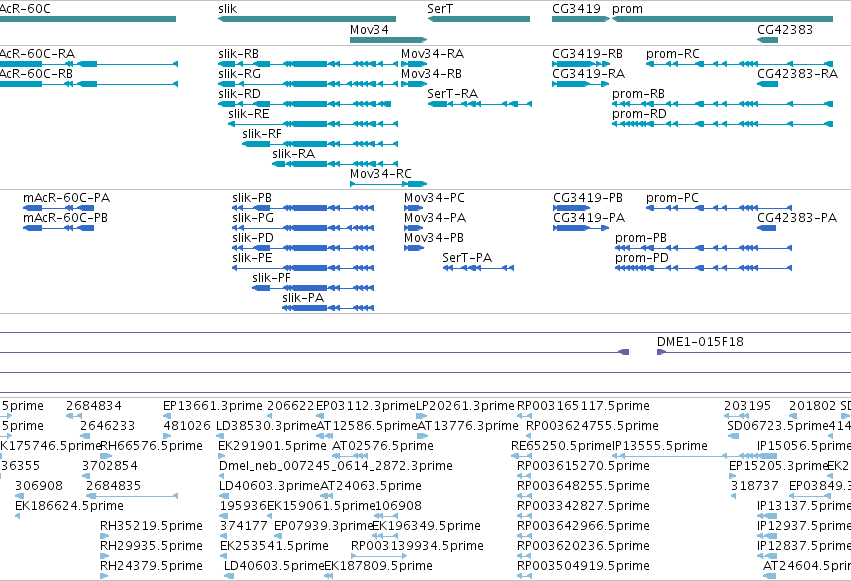This screenshot has width=851, height=581.
Task: Select the RP003504919.5prime EST
Action: click(524, 576)
